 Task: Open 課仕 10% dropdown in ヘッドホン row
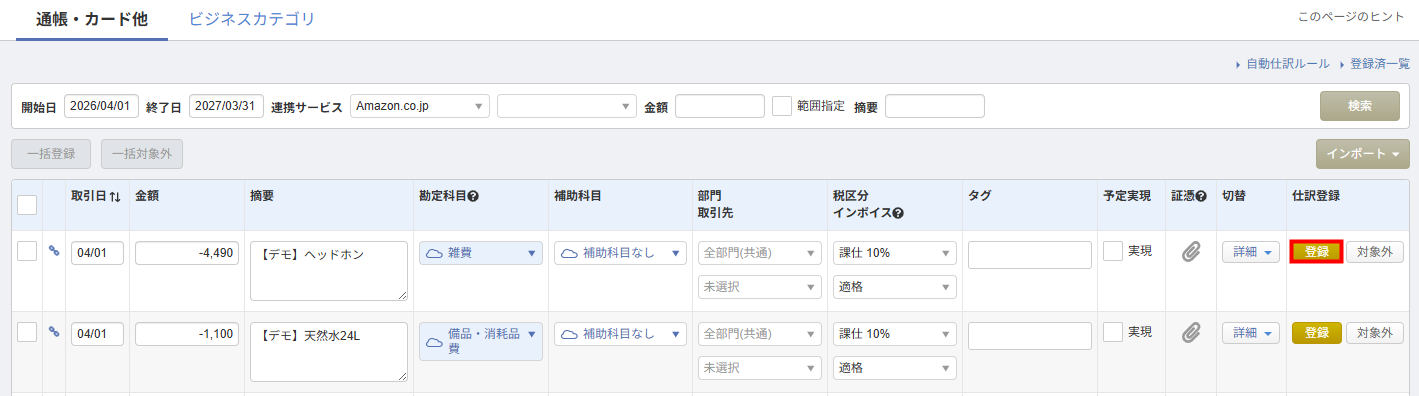point(894,253)
